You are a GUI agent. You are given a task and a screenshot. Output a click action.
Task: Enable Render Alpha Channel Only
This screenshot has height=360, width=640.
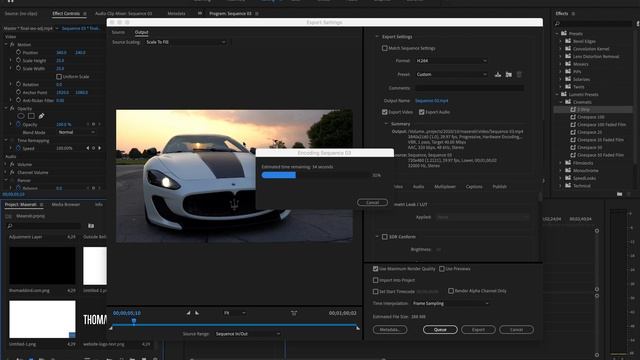pos(451,291)
